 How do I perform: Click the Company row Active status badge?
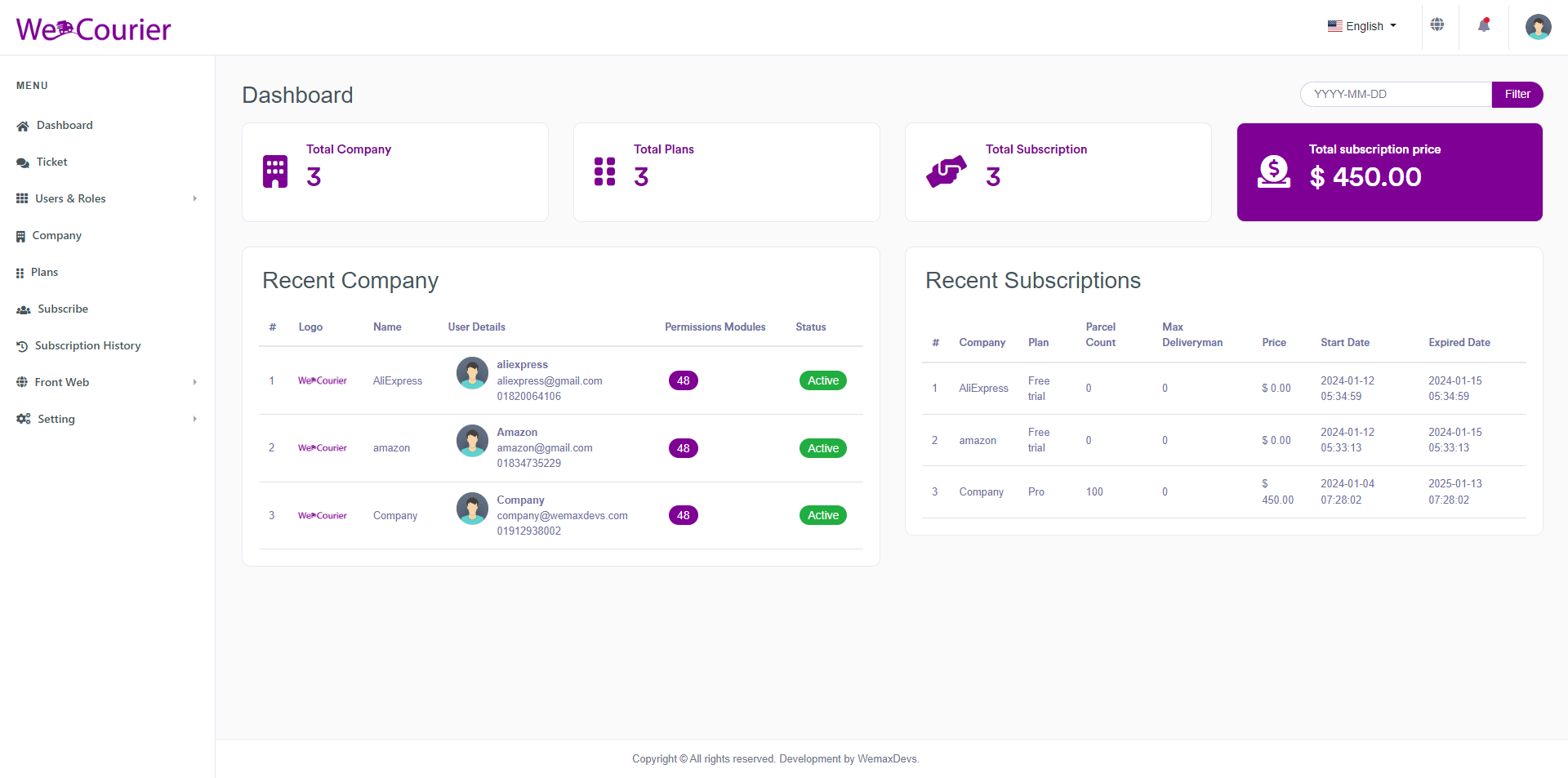click(822, 514)
